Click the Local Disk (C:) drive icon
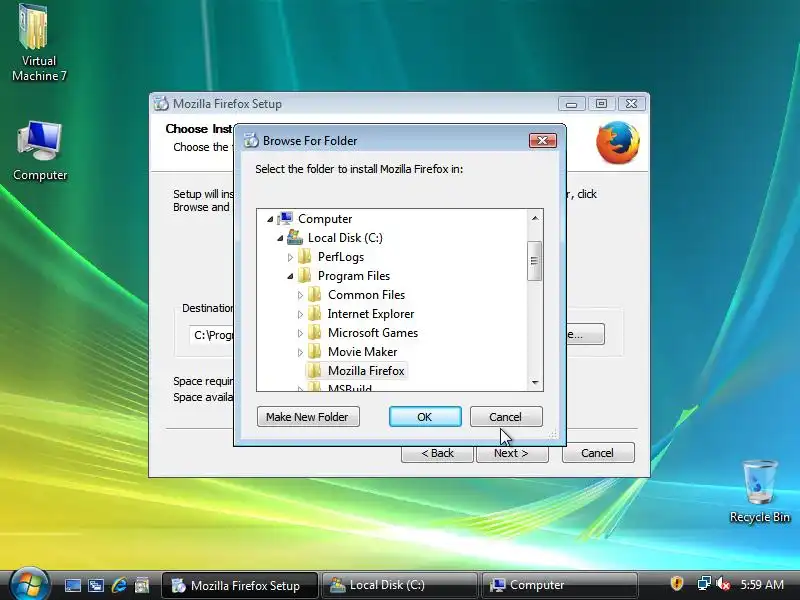The width and height of the screenshot is (800, 600). 295,237
